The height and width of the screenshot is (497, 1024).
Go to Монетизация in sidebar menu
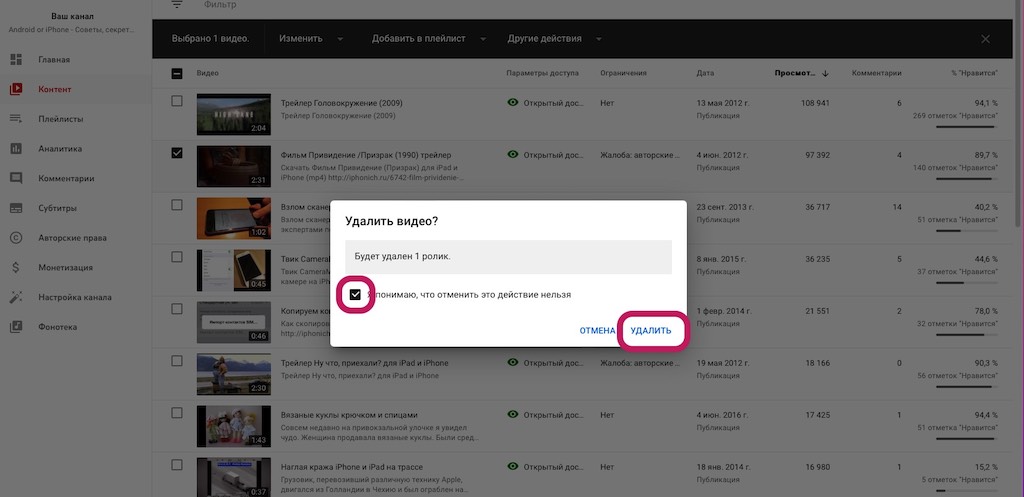point(65,267)
